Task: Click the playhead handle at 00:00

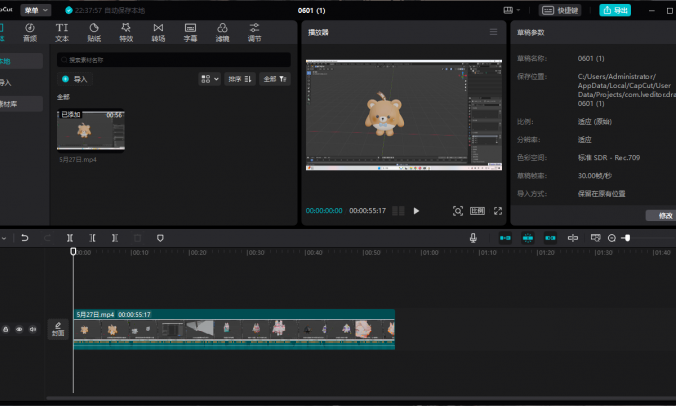Action: (73, 251)
